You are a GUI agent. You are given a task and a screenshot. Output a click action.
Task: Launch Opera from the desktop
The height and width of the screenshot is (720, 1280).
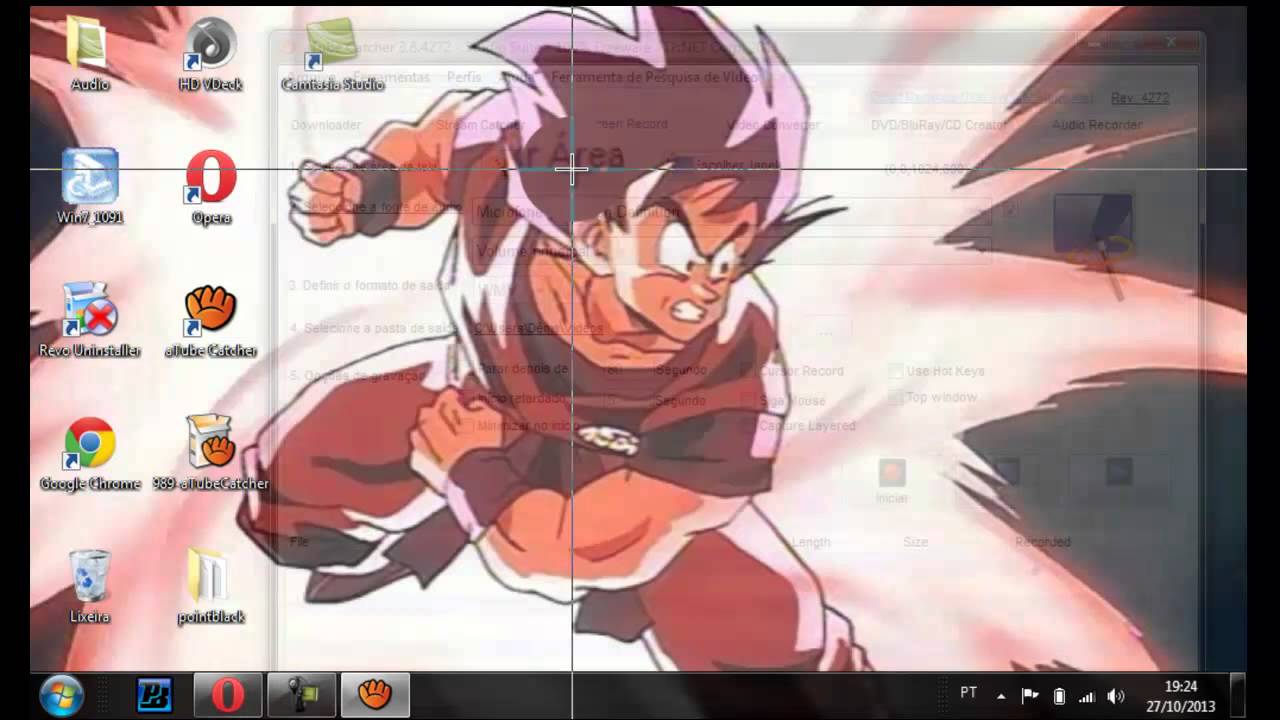[211, 188]
